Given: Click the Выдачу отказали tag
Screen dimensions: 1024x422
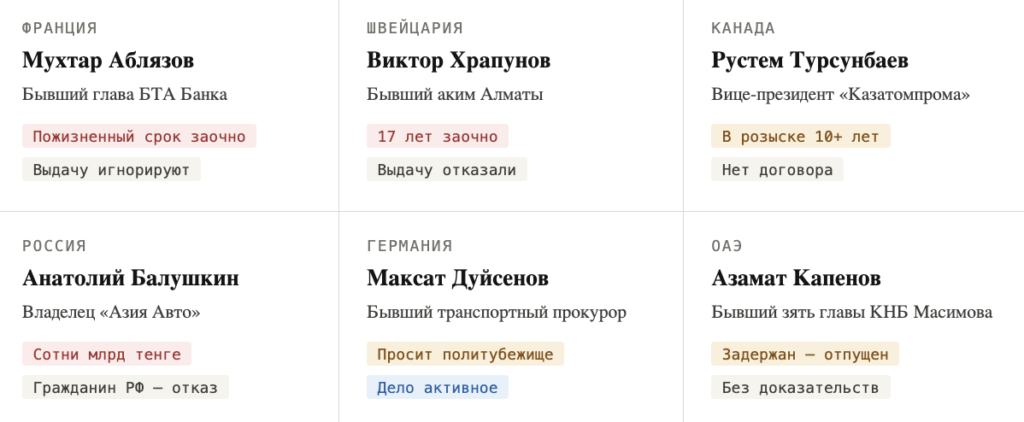Looking at the screenshot, I should pyautogui.click(x=446, y=169).
